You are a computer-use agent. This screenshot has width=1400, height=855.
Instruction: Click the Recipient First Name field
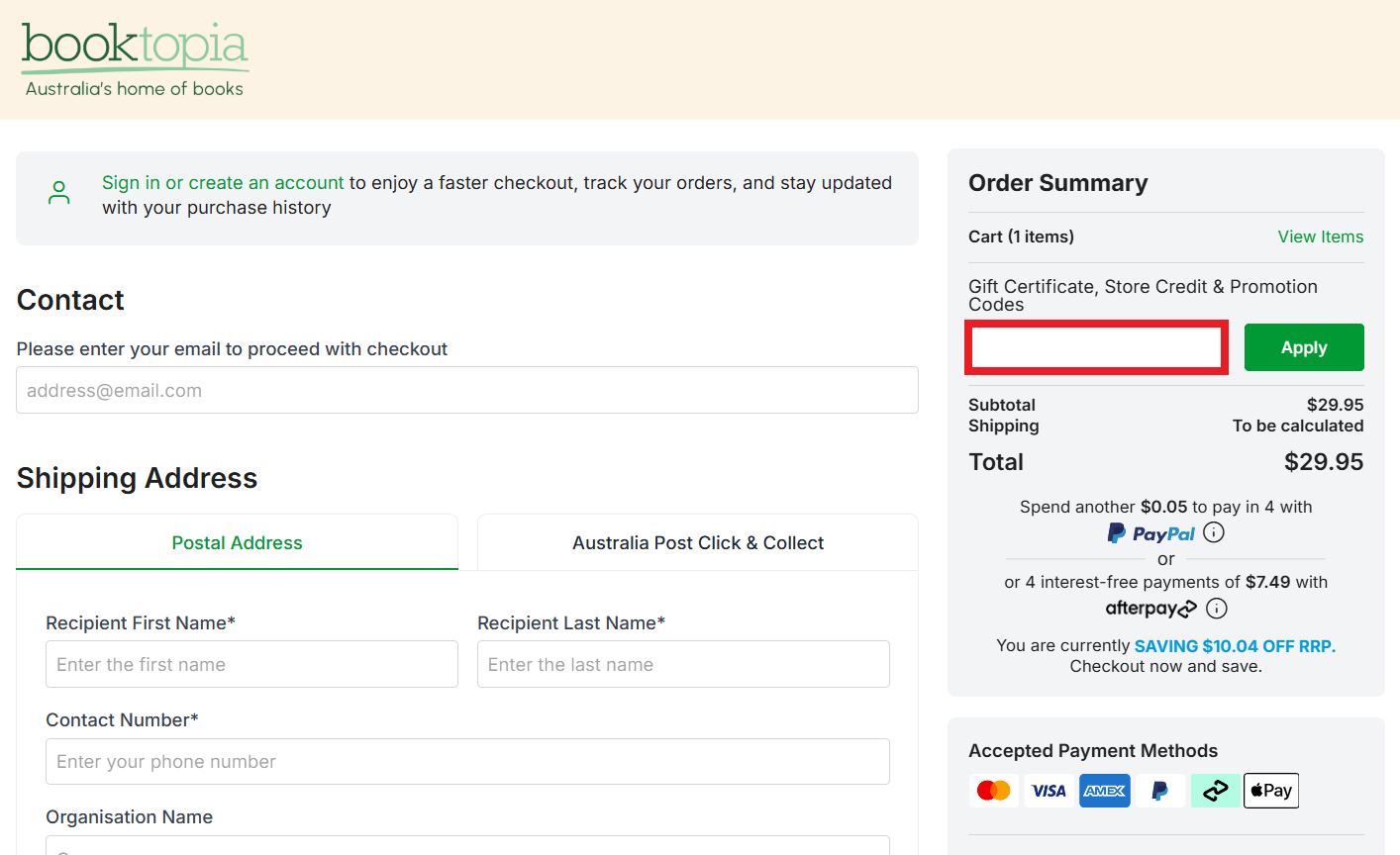pyautogui.click(x=251, y=664)
